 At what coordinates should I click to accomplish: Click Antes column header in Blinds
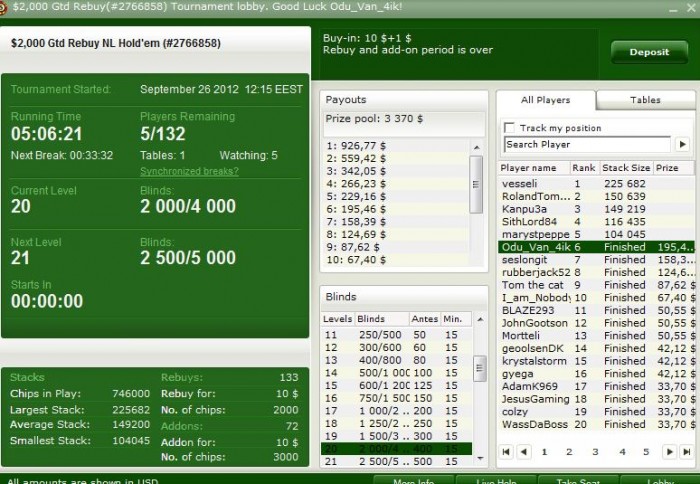click(425, 319)
